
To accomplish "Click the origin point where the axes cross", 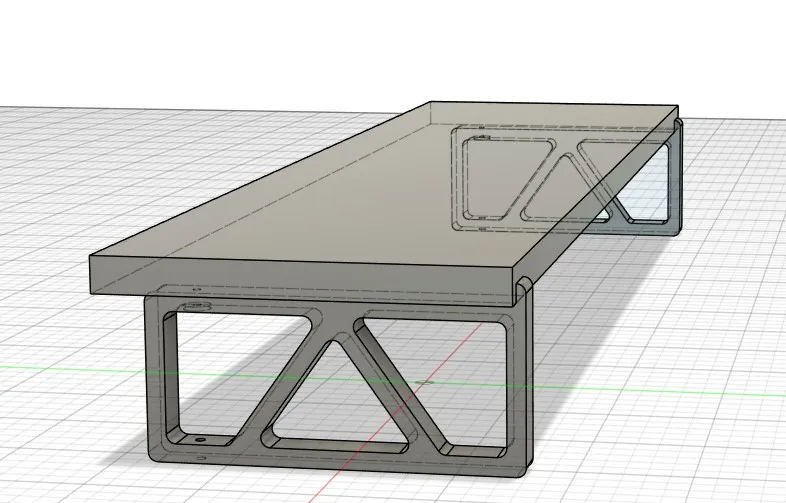I will [x=425, y=383].
